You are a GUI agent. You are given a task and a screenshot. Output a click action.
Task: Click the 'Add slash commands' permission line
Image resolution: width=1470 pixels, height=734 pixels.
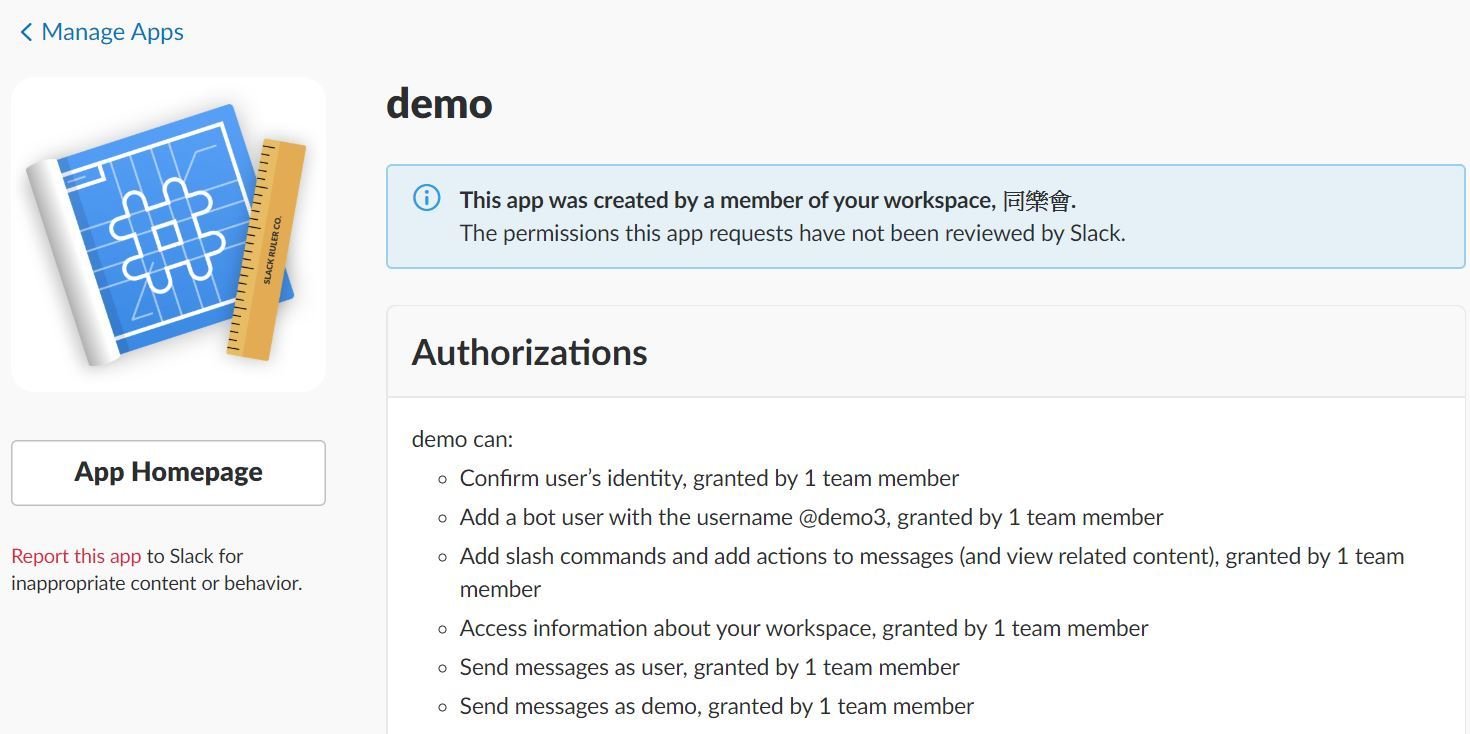(932, 572)
